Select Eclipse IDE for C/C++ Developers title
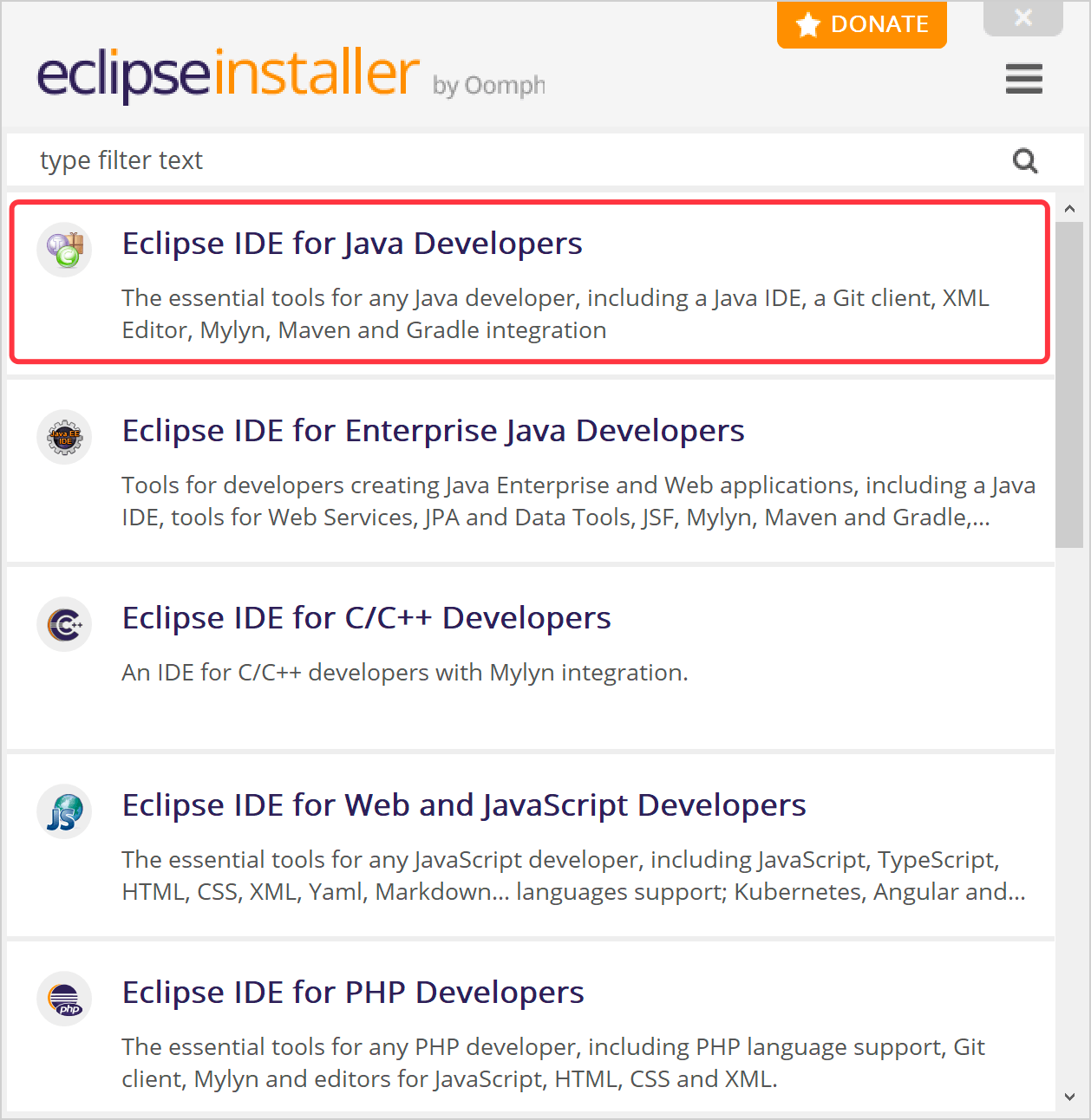The width and height of the screenshot is (1091, 1120). pos(367,618)
